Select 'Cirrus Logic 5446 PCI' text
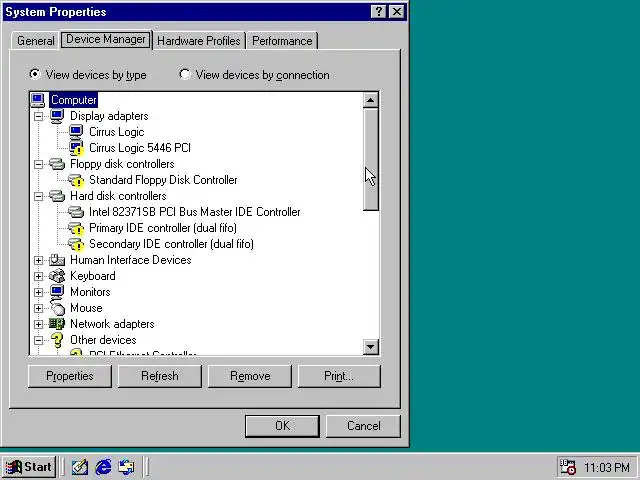The height and width of the screenshot is (480, 640). 140,148
